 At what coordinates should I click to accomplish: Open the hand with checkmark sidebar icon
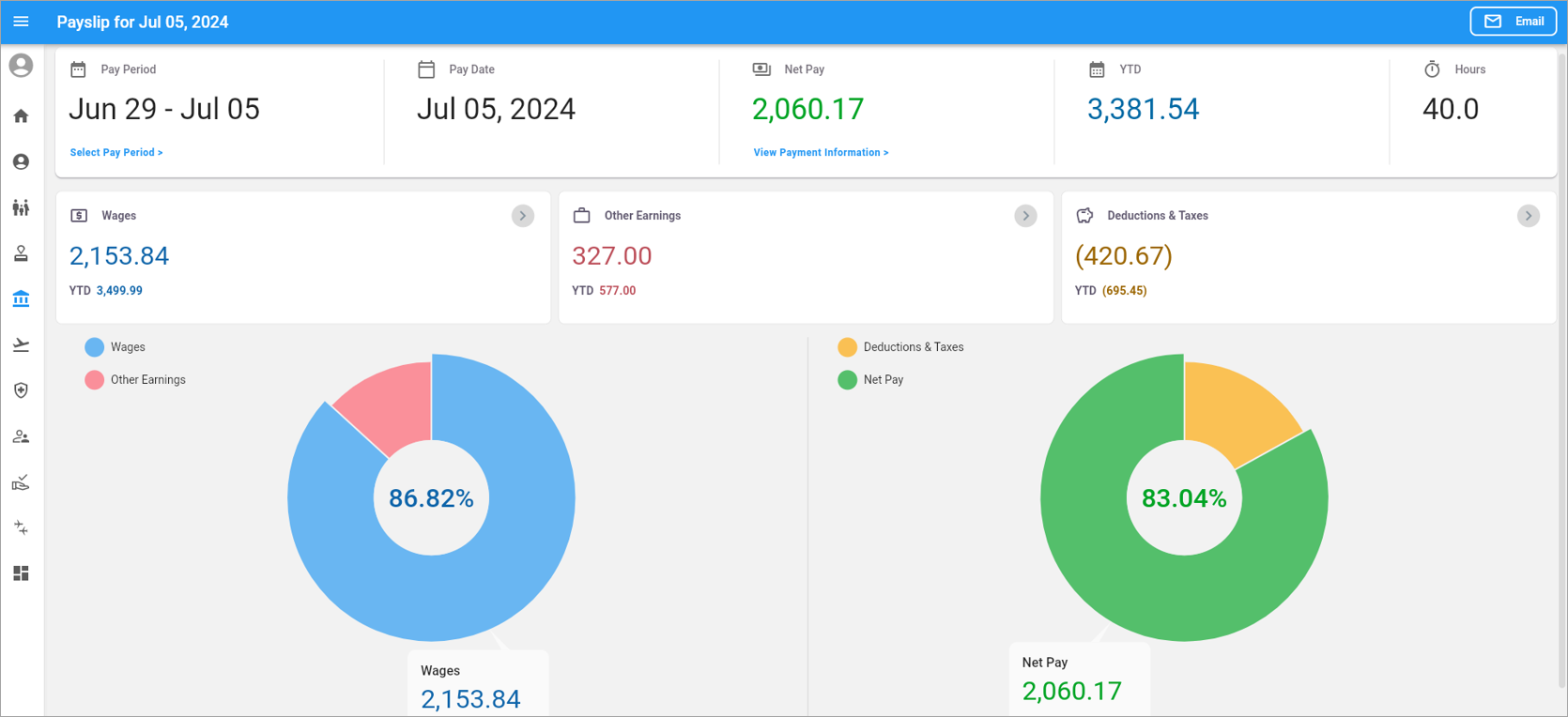[x=21, y=482]
